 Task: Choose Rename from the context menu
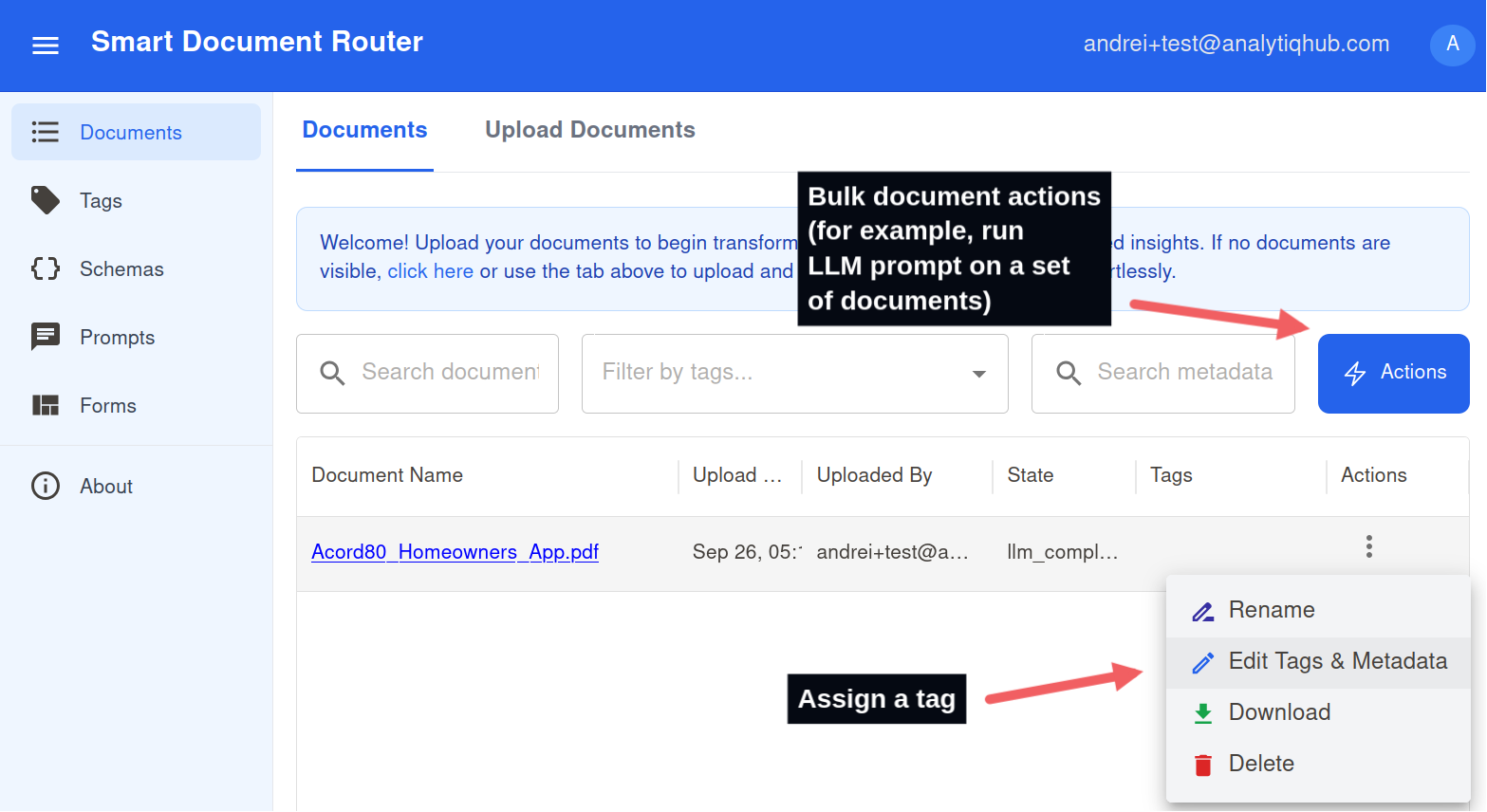[x=1271, y=610]
